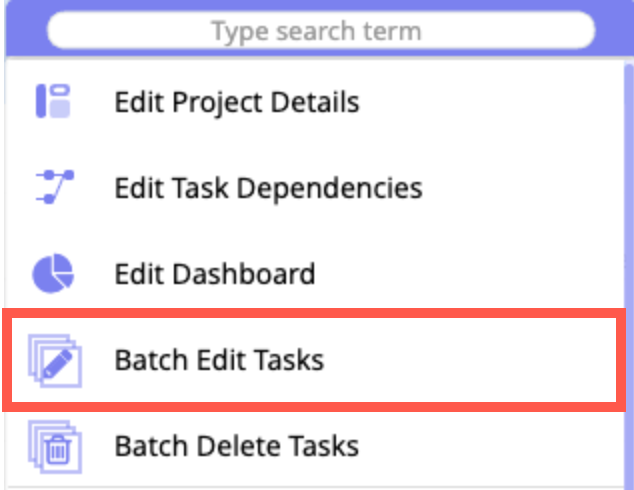Select the red-highlighted Batch Edit Tasks row
Viewport: 634px width, 490px height.
click(450, 359)
